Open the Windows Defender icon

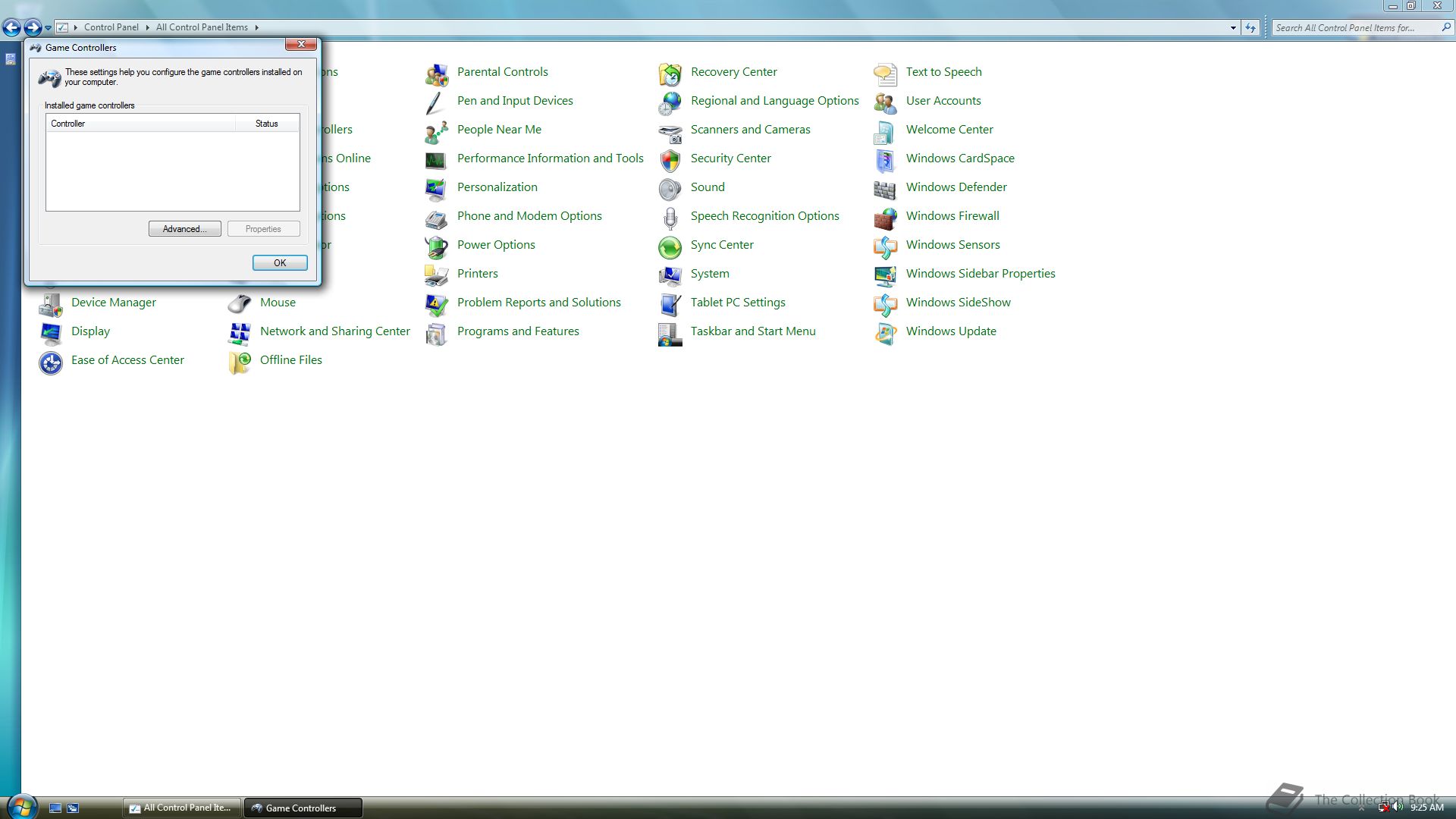tap(885, 189)
